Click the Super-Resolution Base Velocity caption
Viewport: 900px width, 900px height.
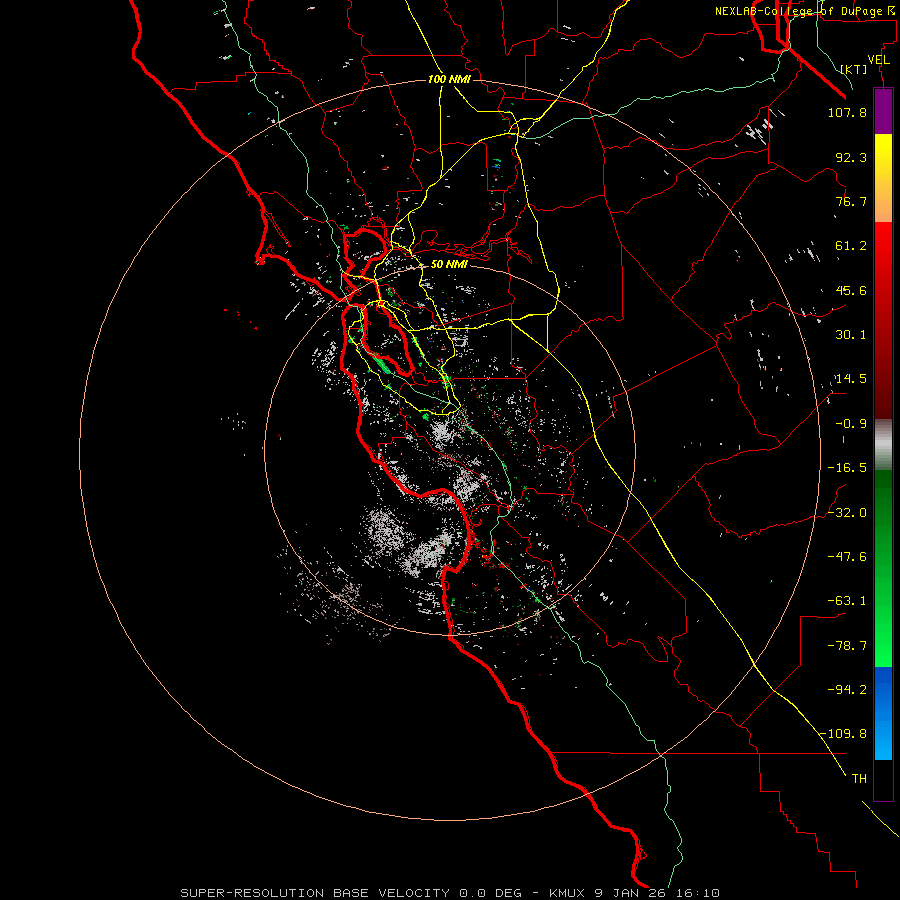point(450,893)
